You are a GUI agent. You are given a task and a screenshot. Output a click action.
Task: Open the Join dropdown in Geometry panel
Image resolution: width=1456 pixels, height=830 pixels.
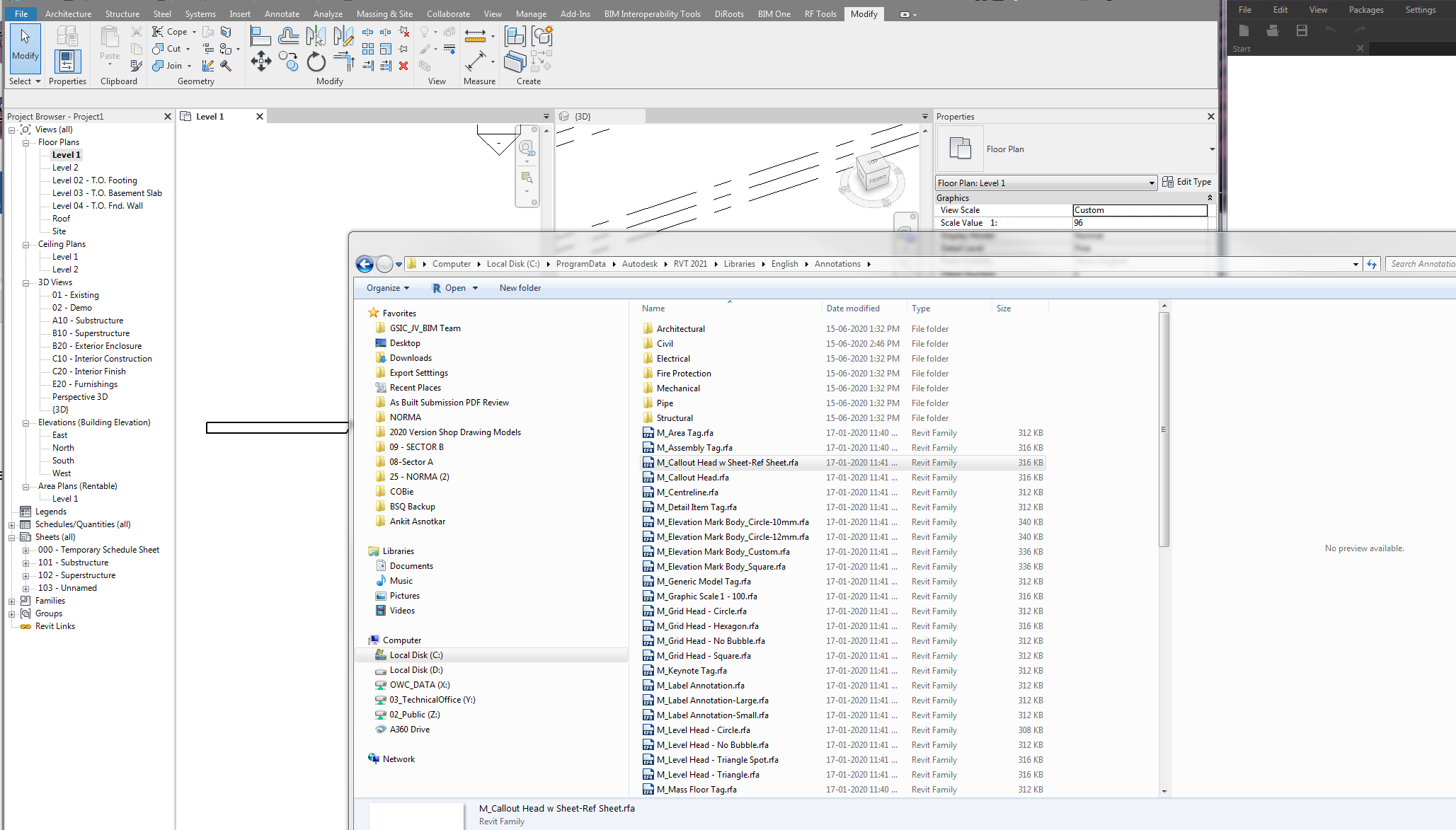coord(189,66)
